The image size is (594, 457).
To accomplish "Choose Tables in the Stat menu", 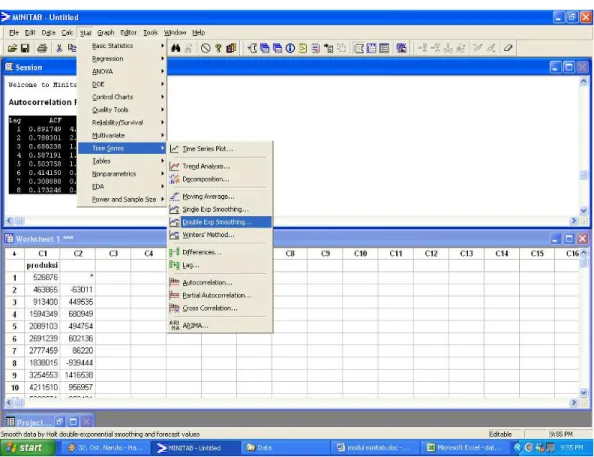I will click(x=122, y=161).
